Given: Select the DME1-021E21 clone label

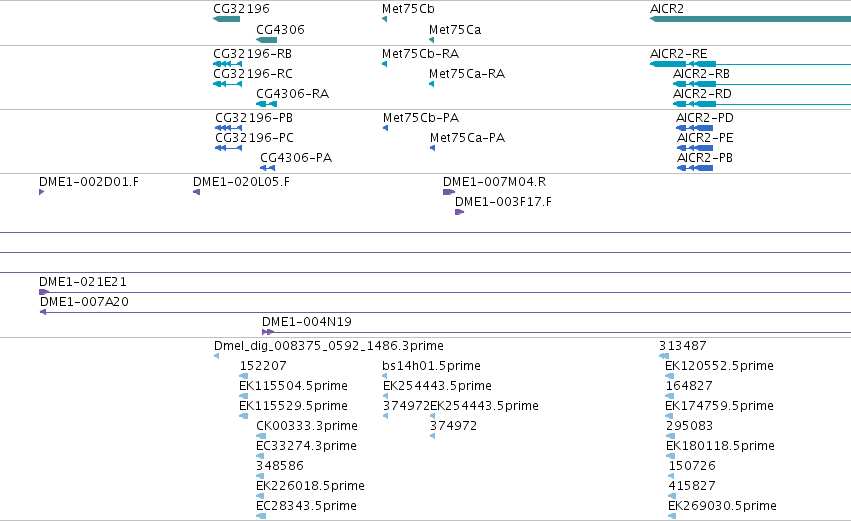Looking at the screenshot, I should click(82, 282).
